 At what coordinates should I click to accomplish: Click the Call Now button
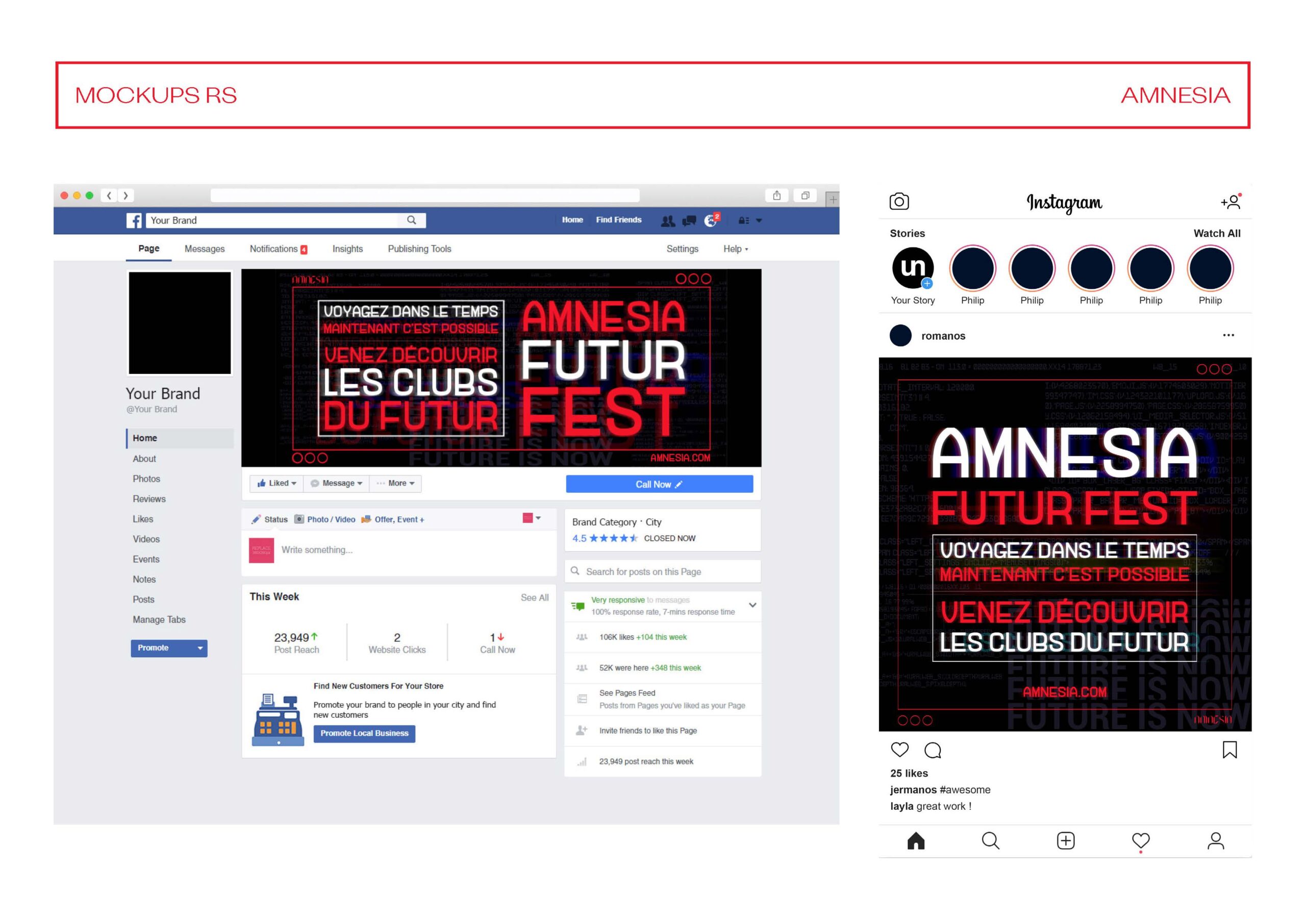(659, 484)
